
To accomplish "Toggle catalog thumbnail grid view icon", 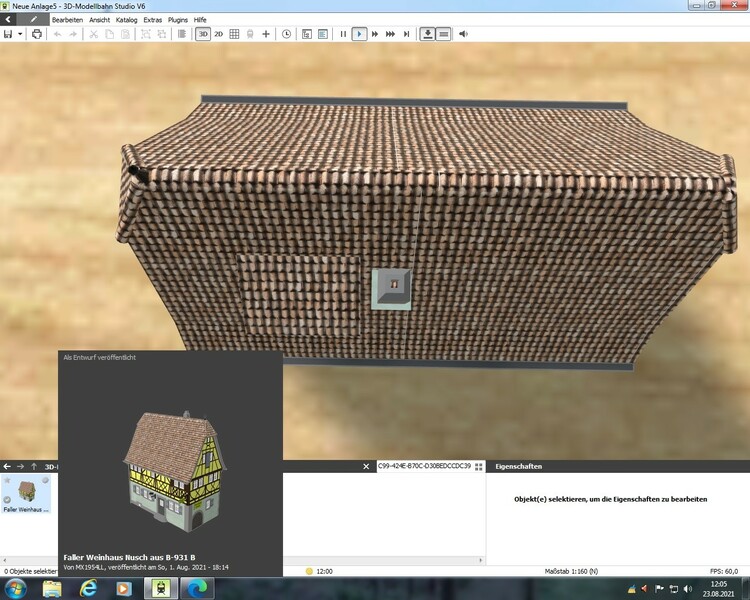I will (x=479, y=467).
